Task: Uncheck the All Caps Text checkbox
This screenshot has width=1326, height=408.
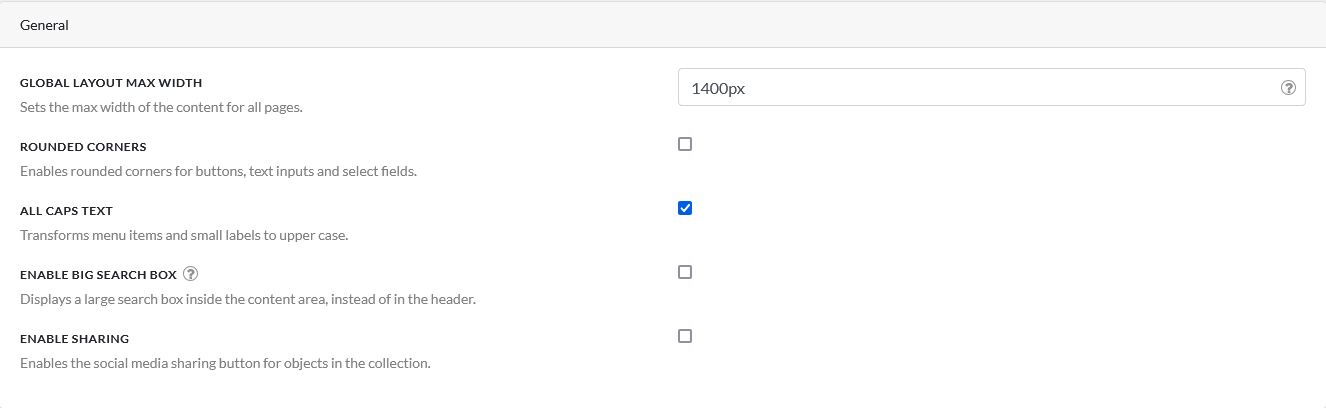Action: pyautogui.click(x=685, y=208)
